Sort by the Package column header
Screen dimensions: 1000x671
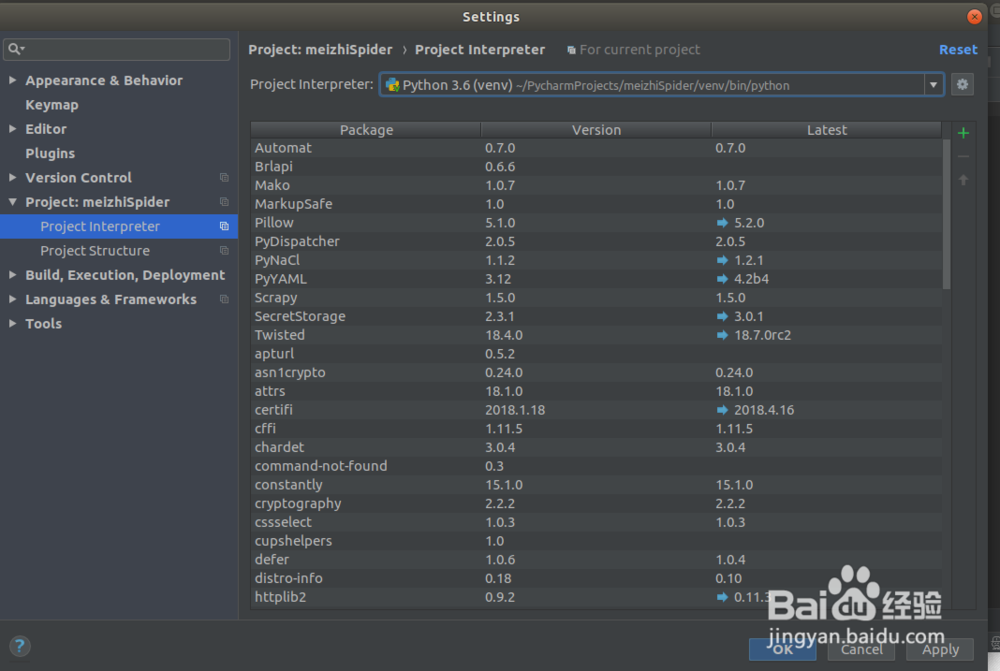pyautogui.click(x=366, y=129)
